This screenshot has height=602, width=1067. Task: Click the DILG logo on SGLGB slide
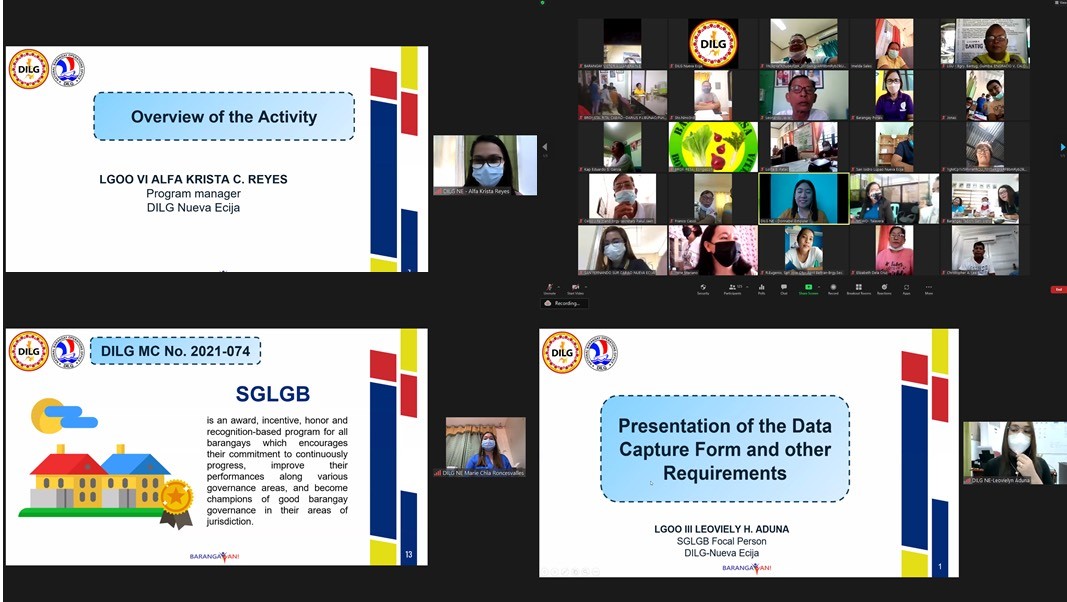click(29, 351)
